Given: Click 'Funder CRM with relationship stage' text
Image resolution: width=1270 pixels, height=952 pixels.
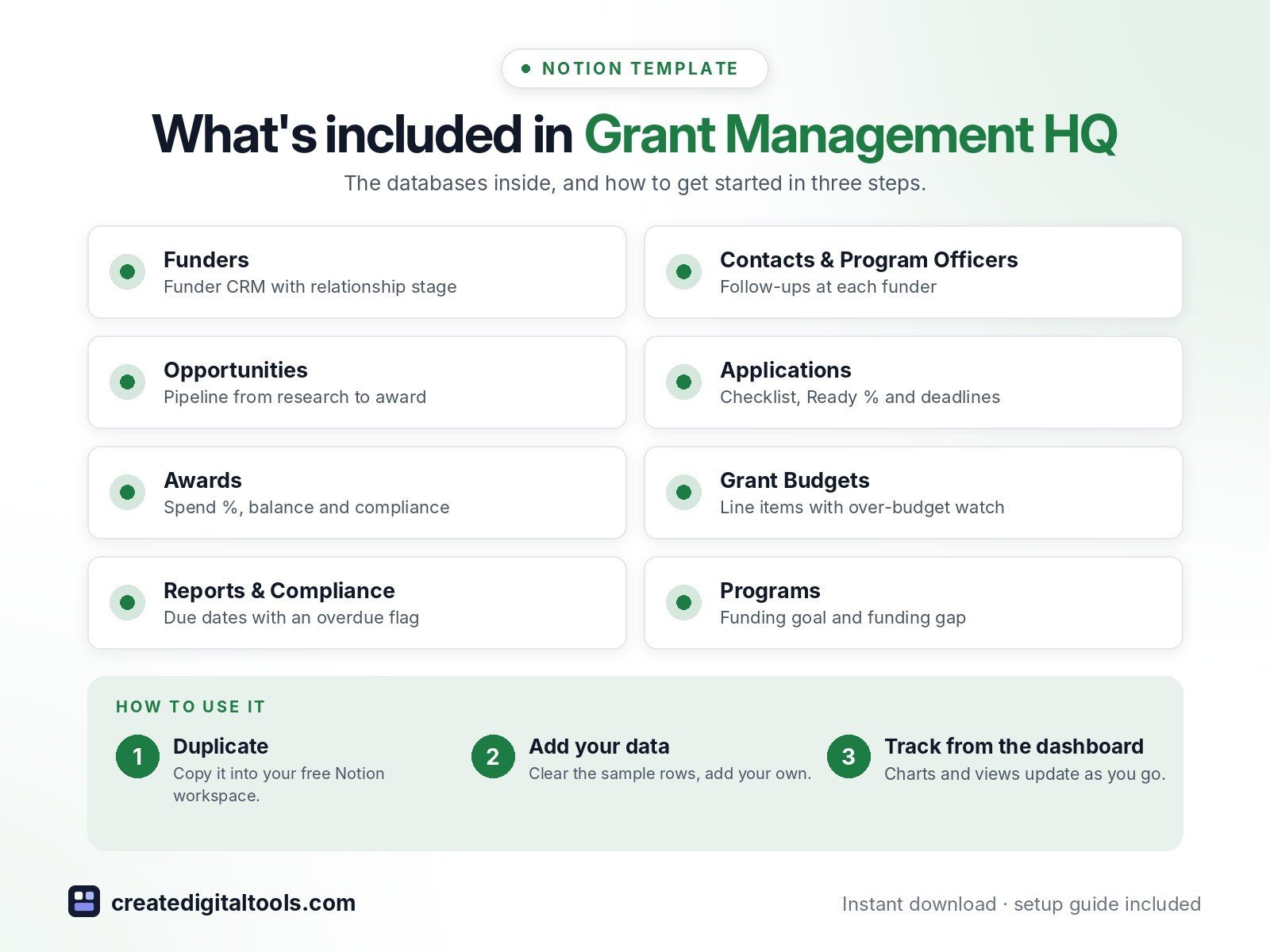Looking at the screenshot, I should pos(310,287).
